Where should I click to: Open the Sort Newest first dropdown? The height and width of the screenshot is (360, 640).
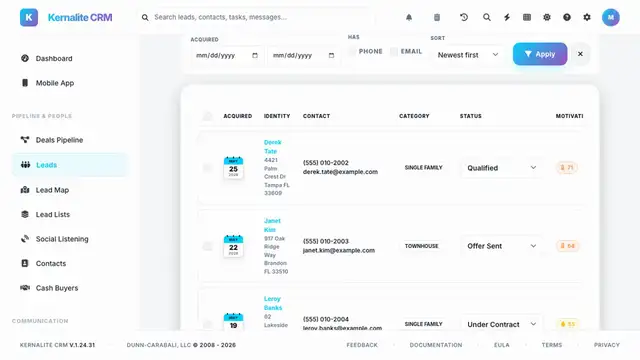pyautogui.click(x=468, y=55)
